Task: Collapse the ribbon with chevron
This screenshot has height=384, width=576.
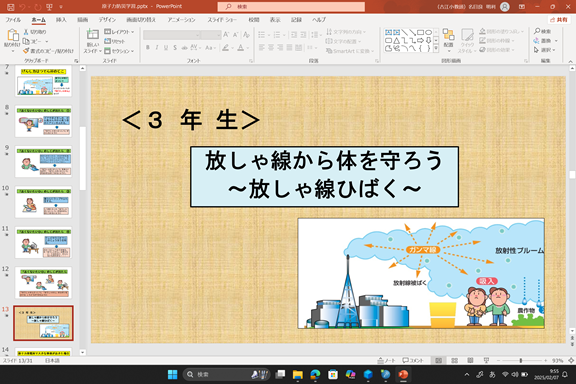Action: [570, 61]
